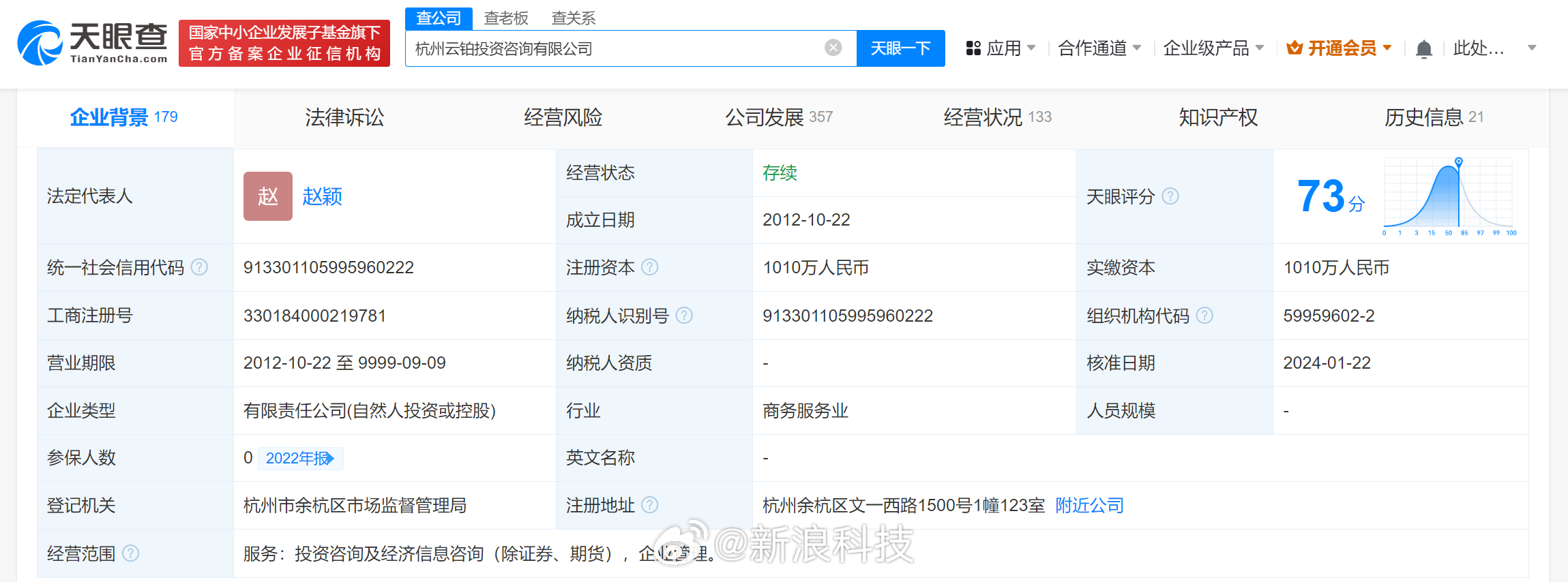Open legal representative 赵颖 link
The height and width of the screenshot is (582, 1568).
click(322, 197)
